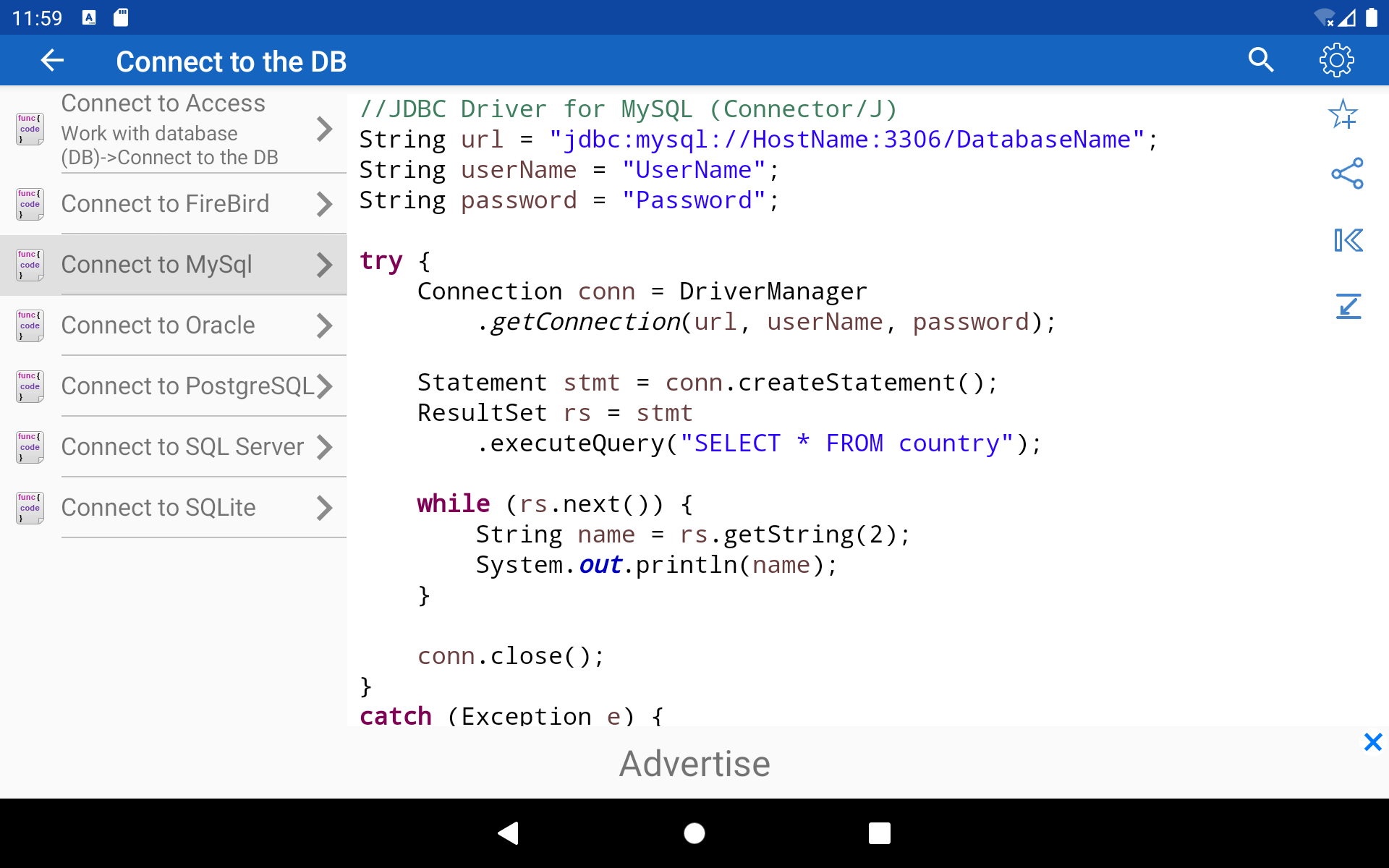The height and width of the screenshot is (868, 1389).
Task: Click the jdbc:mysql URL string
Action: tap(846, 140)
